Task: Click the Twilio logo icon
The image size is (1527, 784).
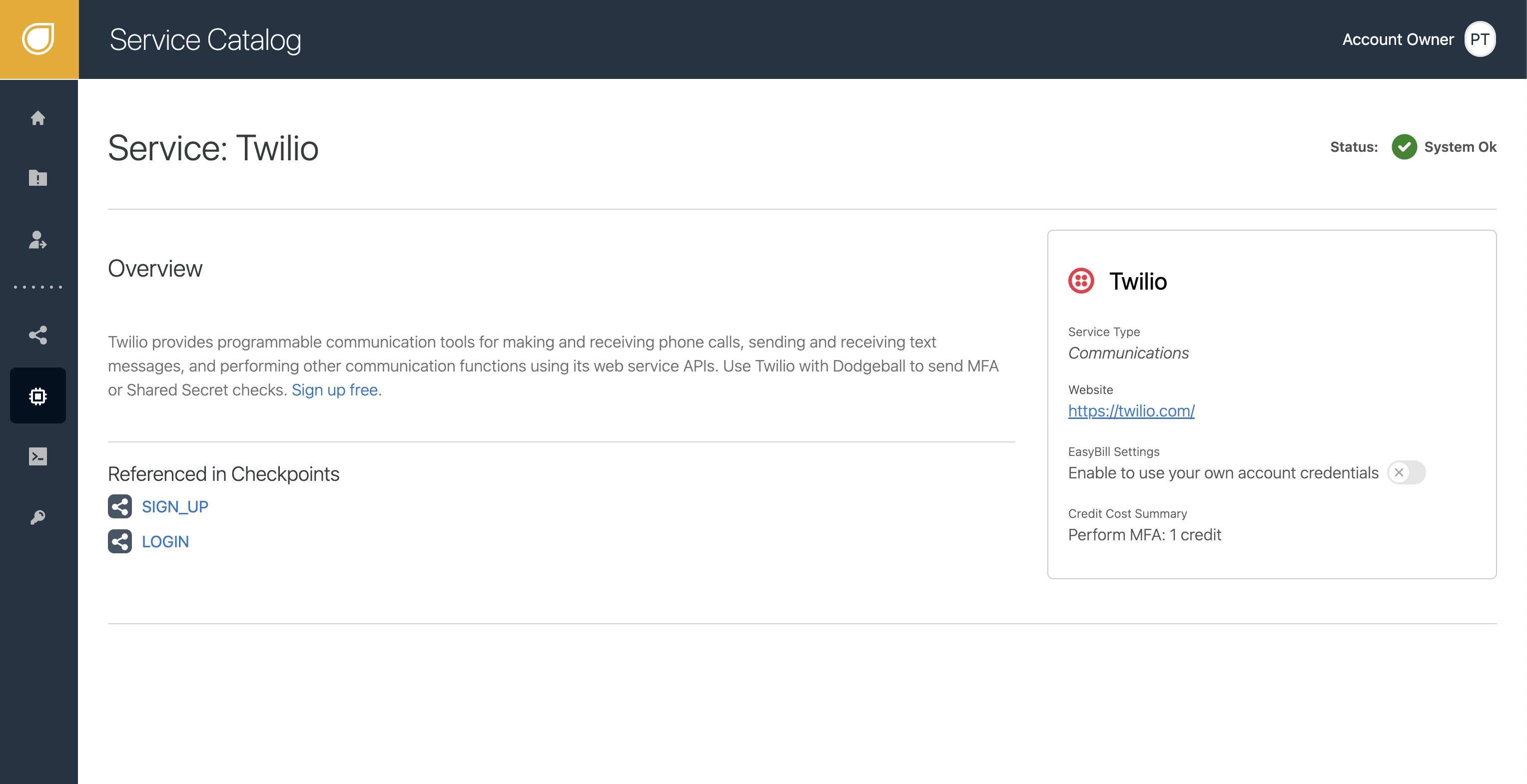Action: (1082, 282)
